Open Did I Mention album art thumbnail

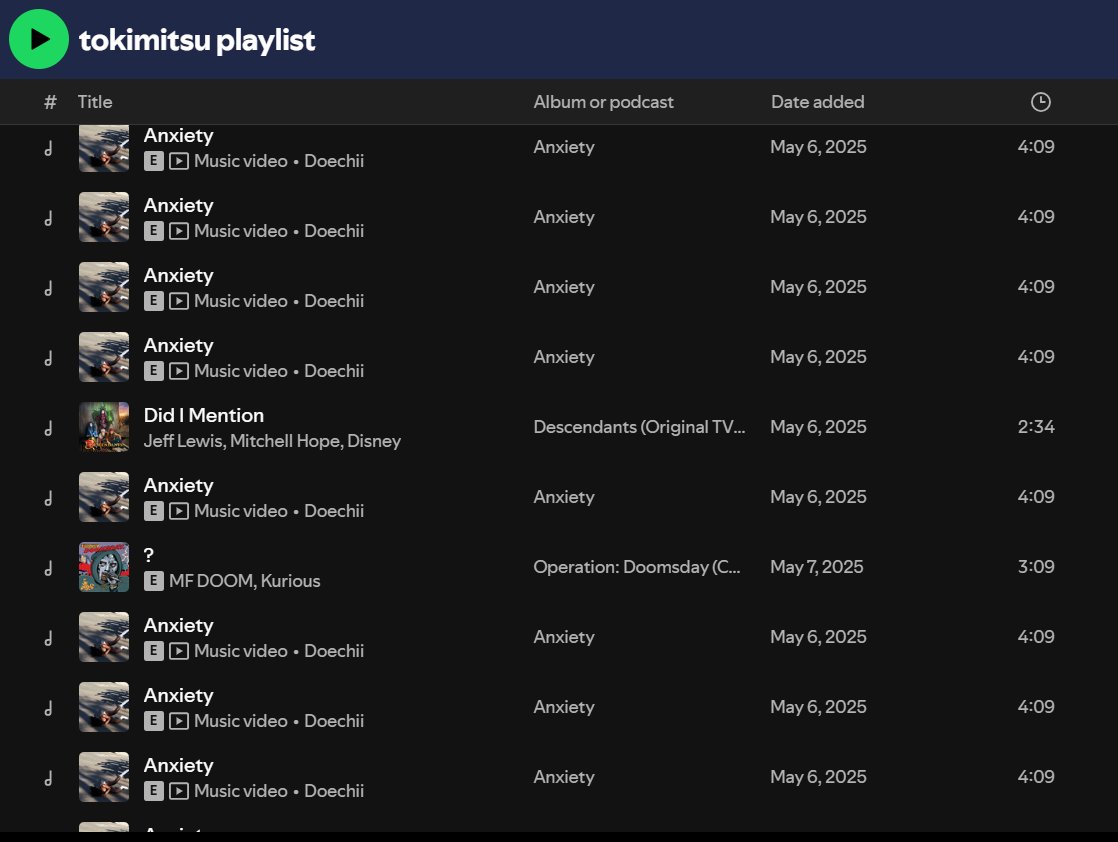(x=104, y=427)
